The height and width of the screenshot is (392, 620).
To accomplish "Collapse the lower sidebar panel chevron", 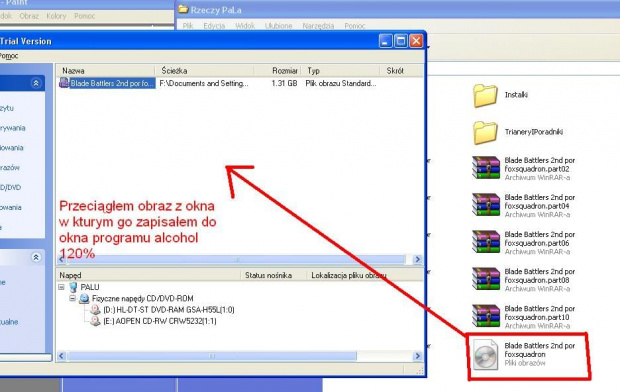I will [x=36, y=258].
